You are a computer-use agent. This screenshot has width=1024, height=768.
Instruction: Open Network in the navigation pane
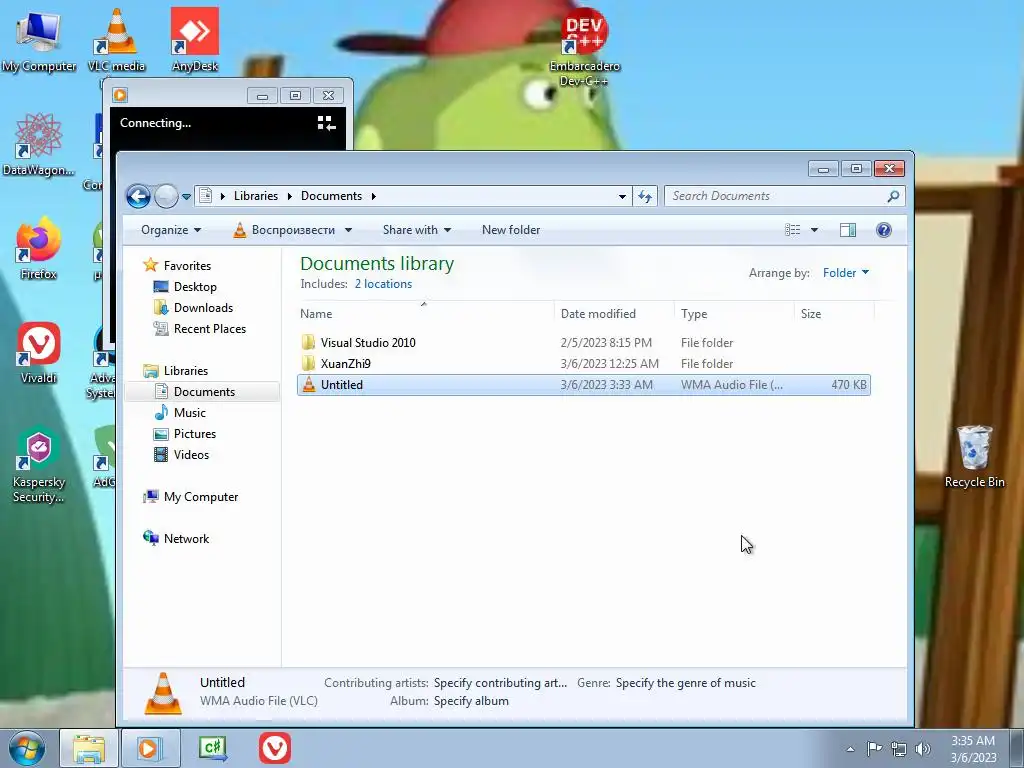[186, 539]
